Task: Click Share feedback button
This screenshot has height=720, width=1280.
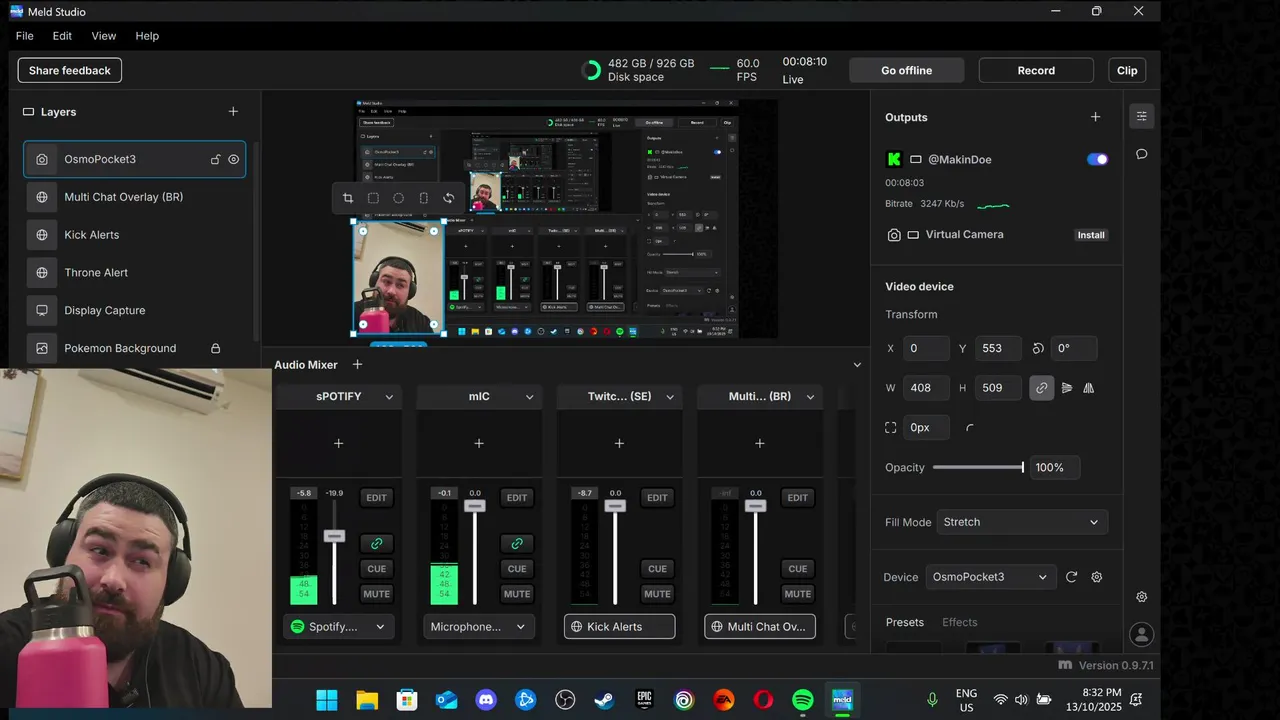Action: pos(70,70)
